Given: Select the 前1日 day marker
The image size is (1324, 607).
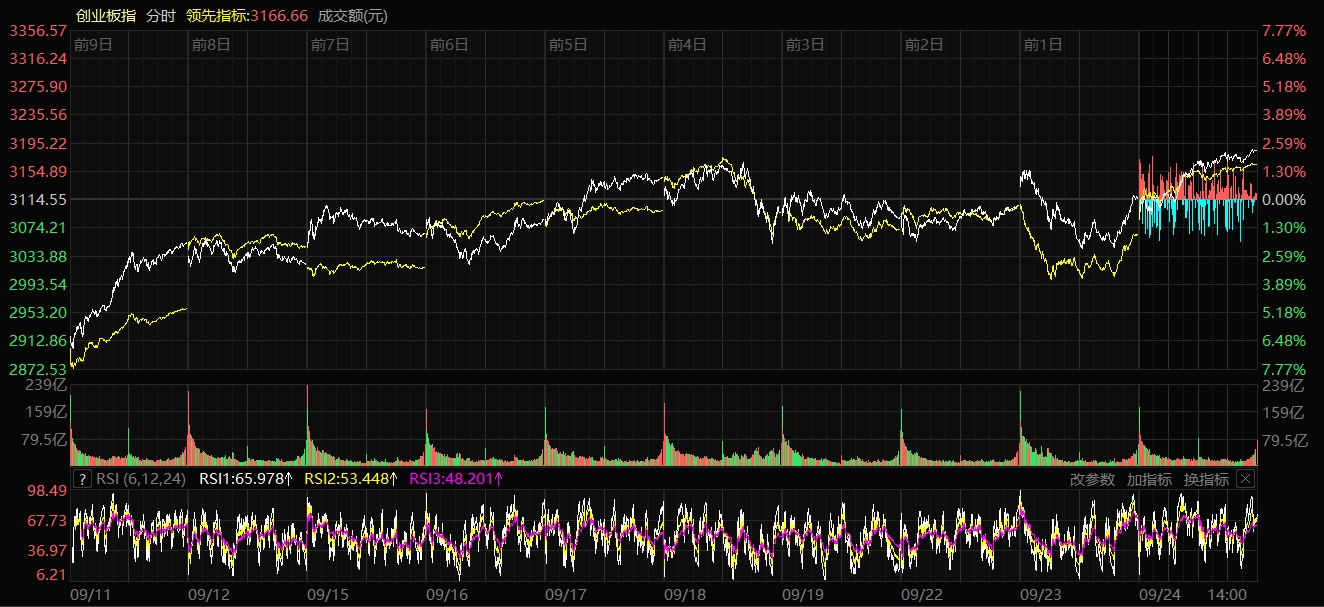Looking at the screenshot, I should pos(1043,44).
